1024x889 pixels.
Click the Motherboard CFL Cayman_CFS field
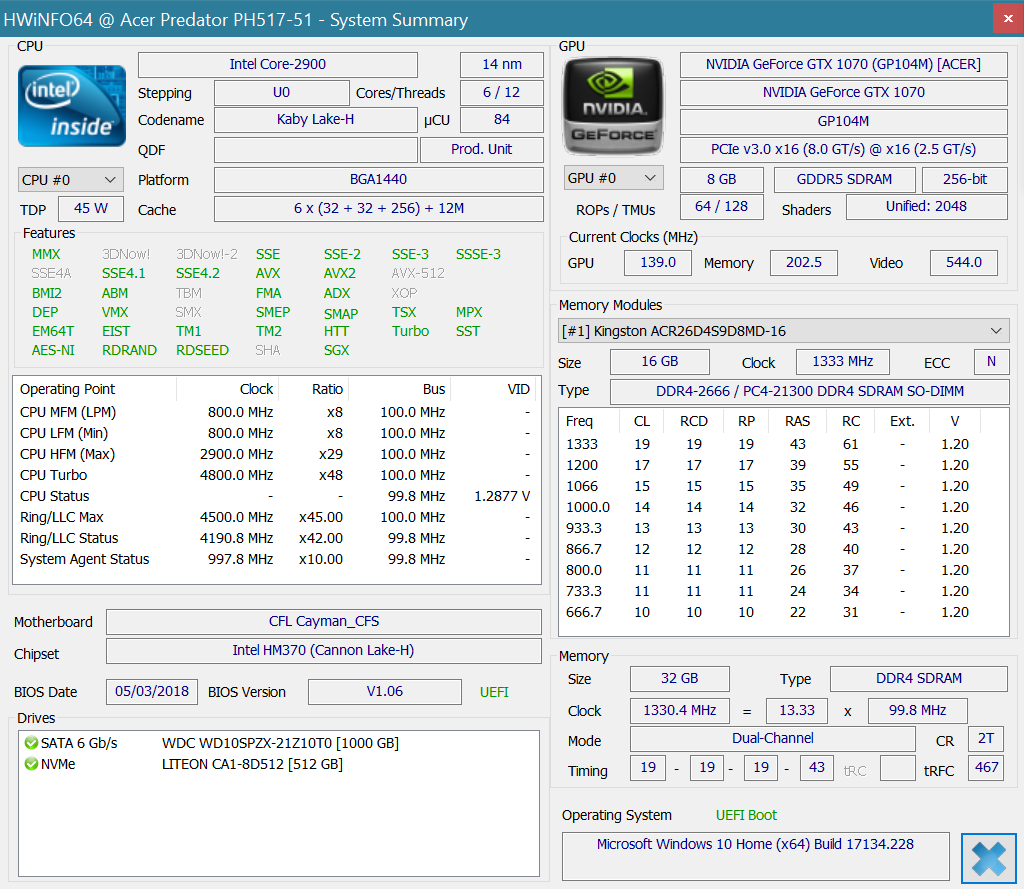coord(324,622)
